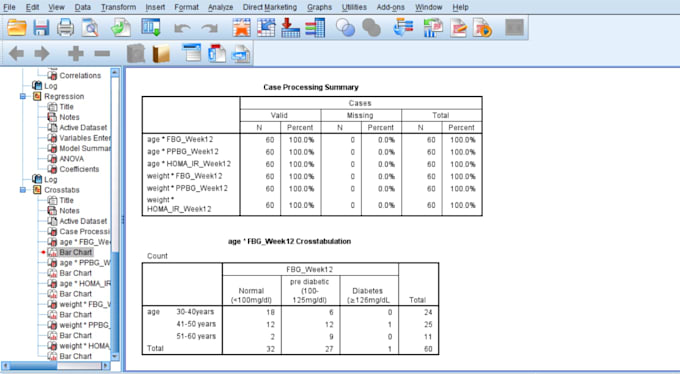Click the Redo arrow icon

(x=209, y=29)
